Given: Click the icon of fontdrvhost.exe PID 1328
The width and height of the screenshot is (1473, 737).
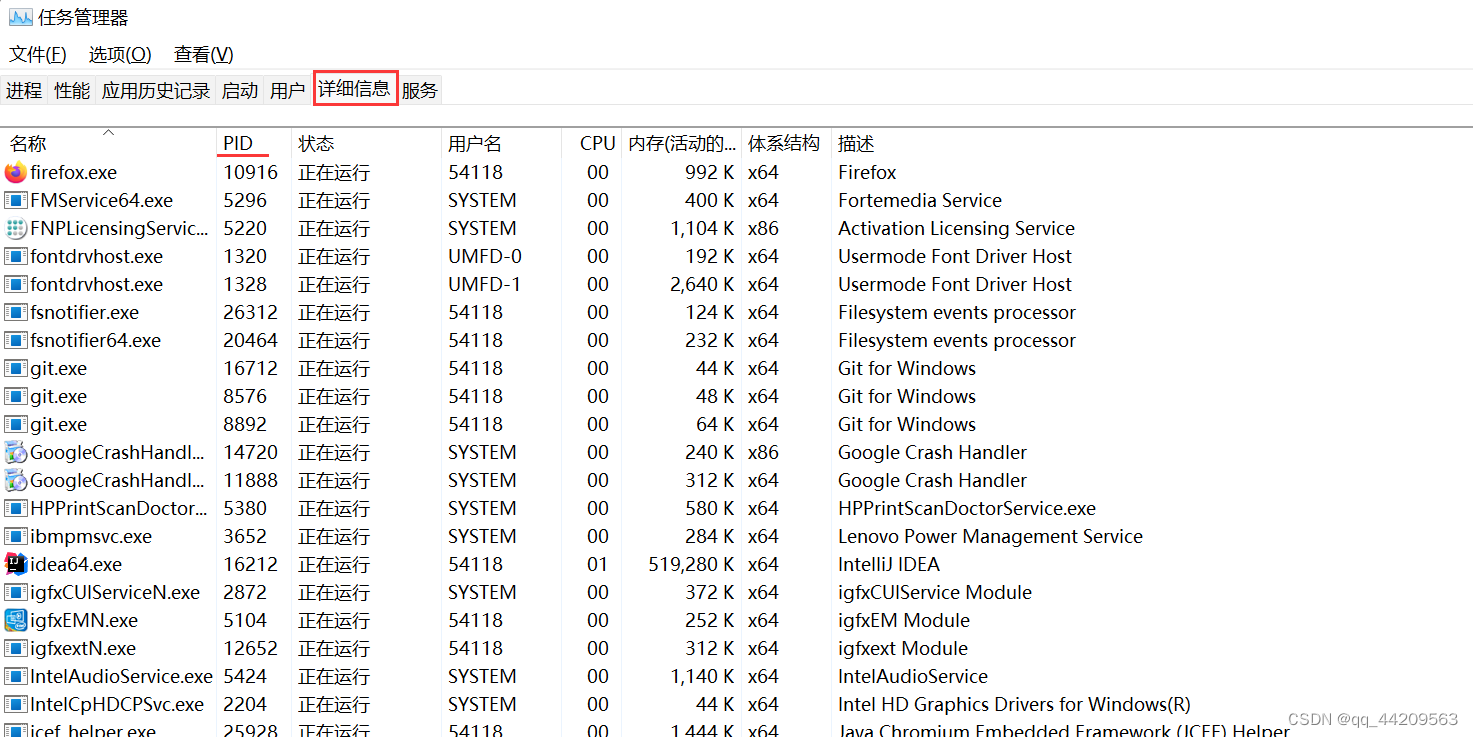Looking at the screenshot, I should (x=15, y=284).
